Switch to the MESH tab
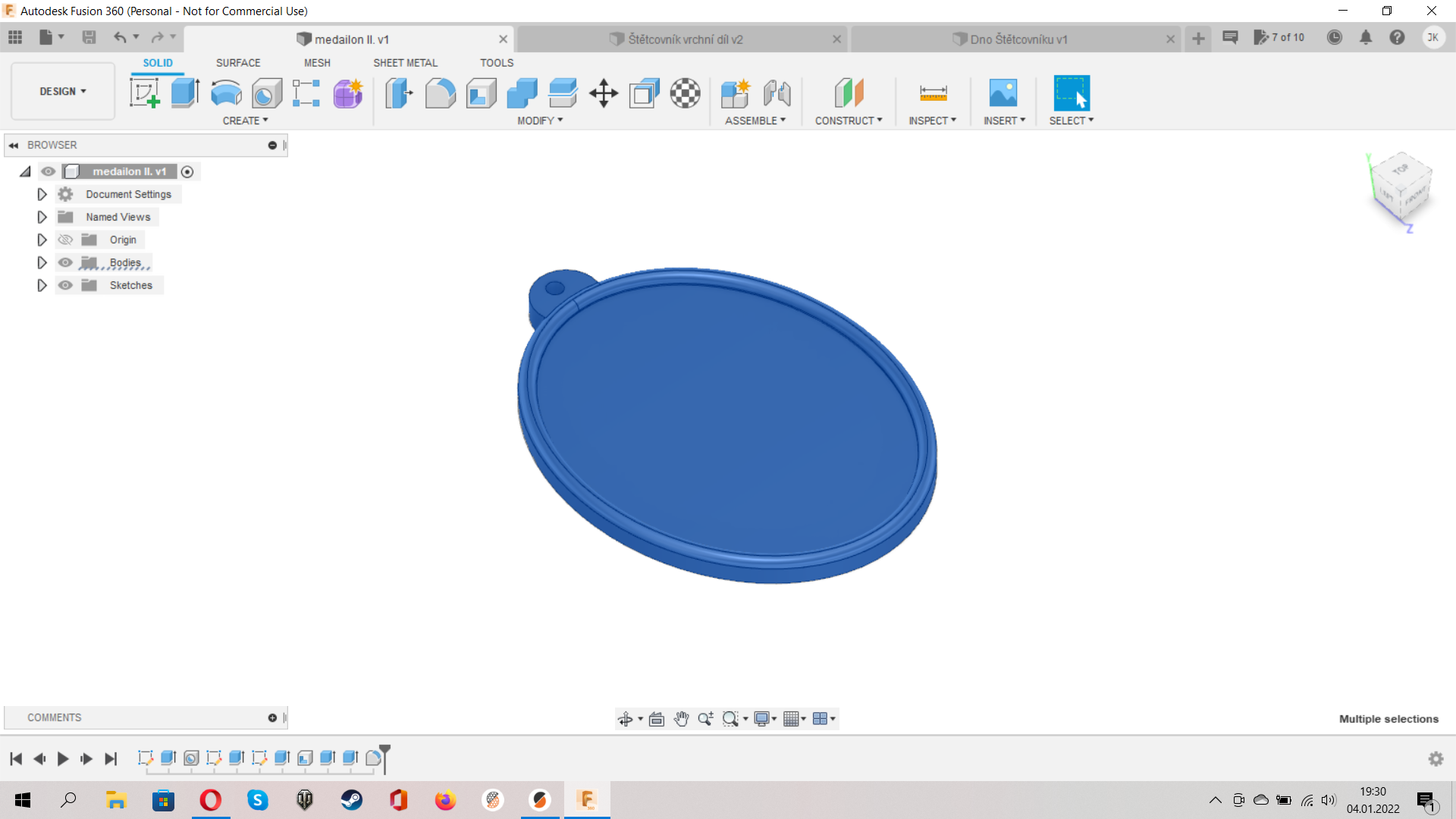1456x819 pixels. click(x=317, y=63)
